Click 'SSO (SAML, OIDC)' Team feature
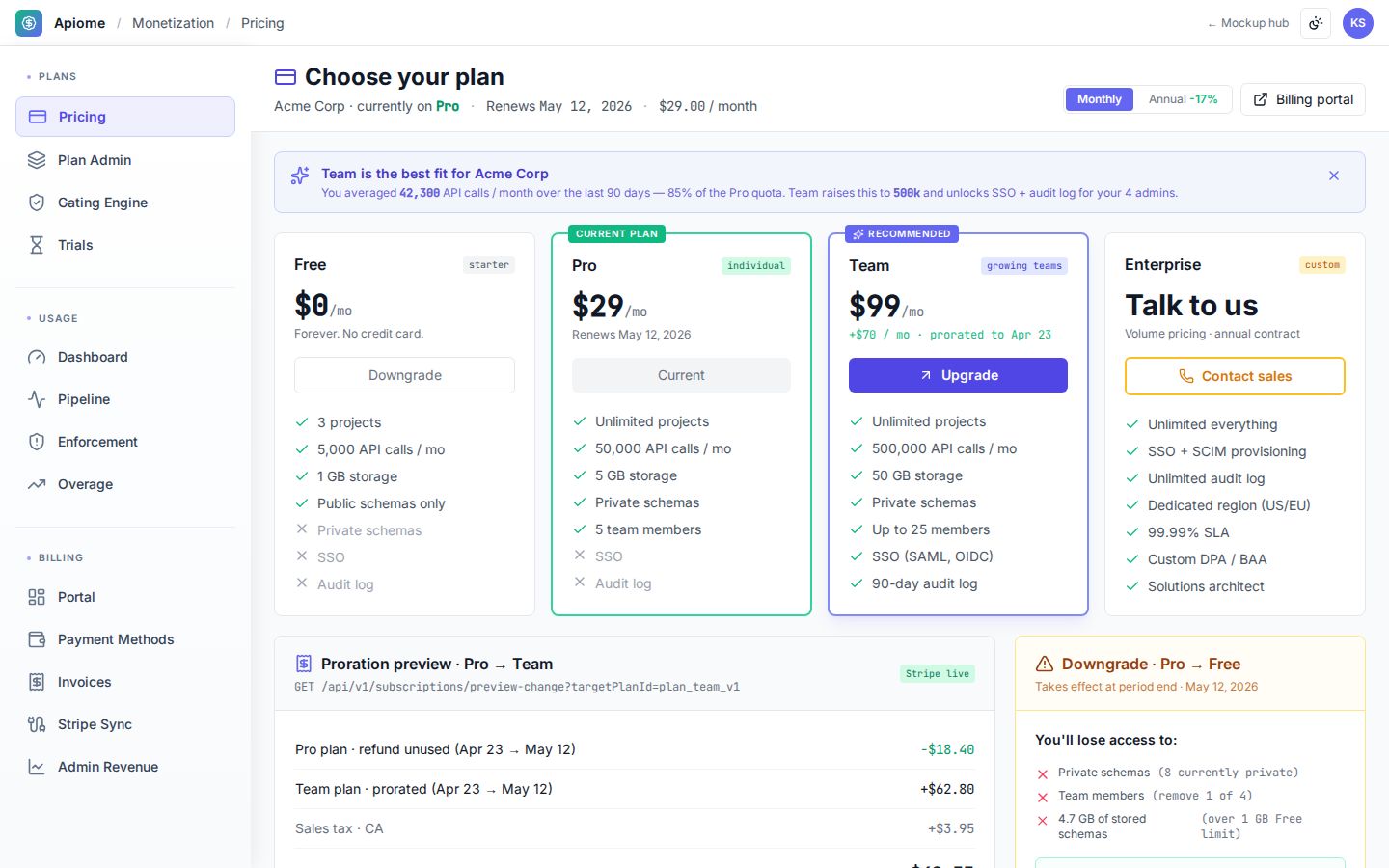The image size is (1389, 868). pyautogui.click(x=933, y=556)
